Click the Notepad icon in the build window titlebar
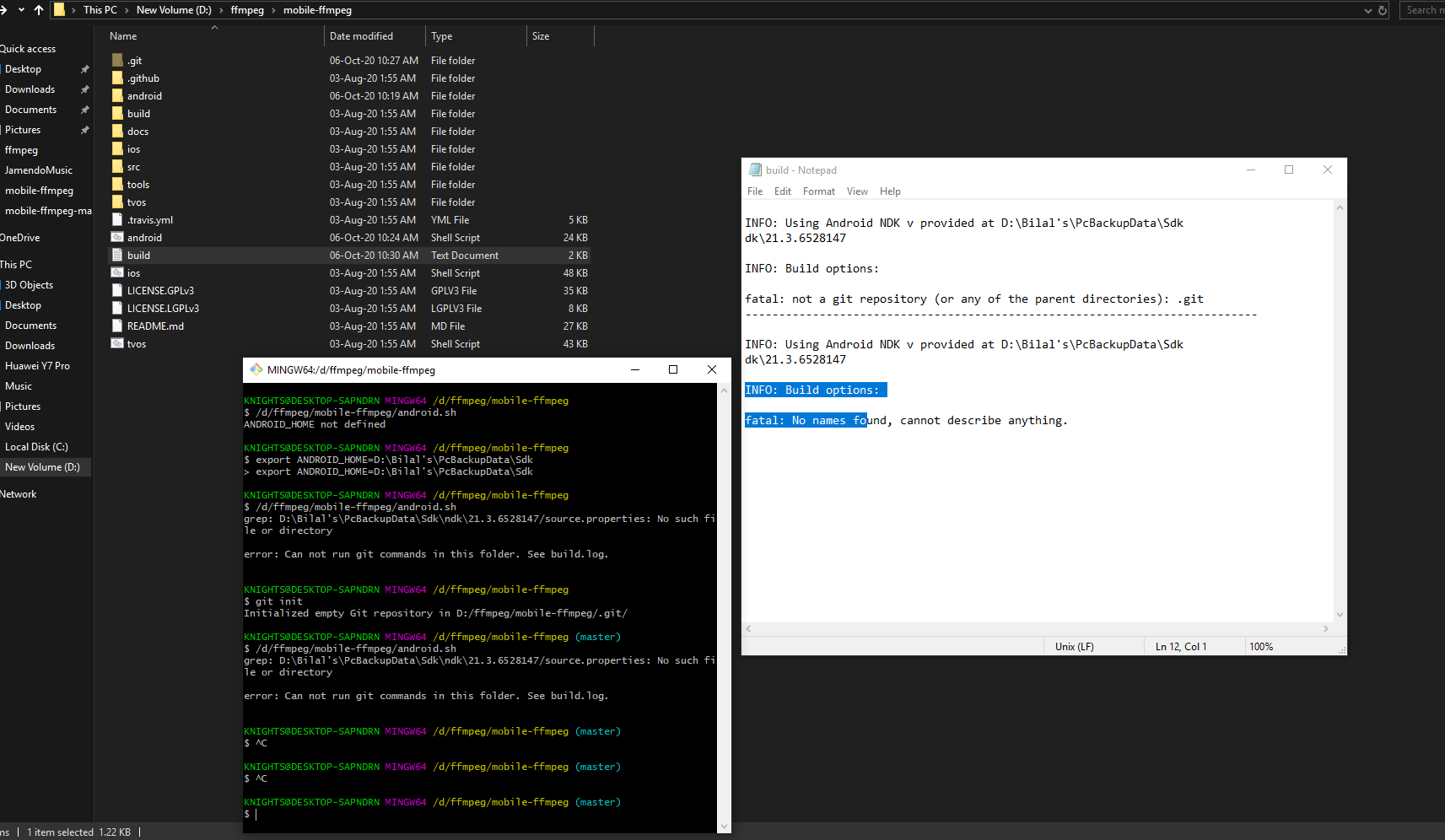The height and width of the screenshot is (840, 1445). click(755, 169)
